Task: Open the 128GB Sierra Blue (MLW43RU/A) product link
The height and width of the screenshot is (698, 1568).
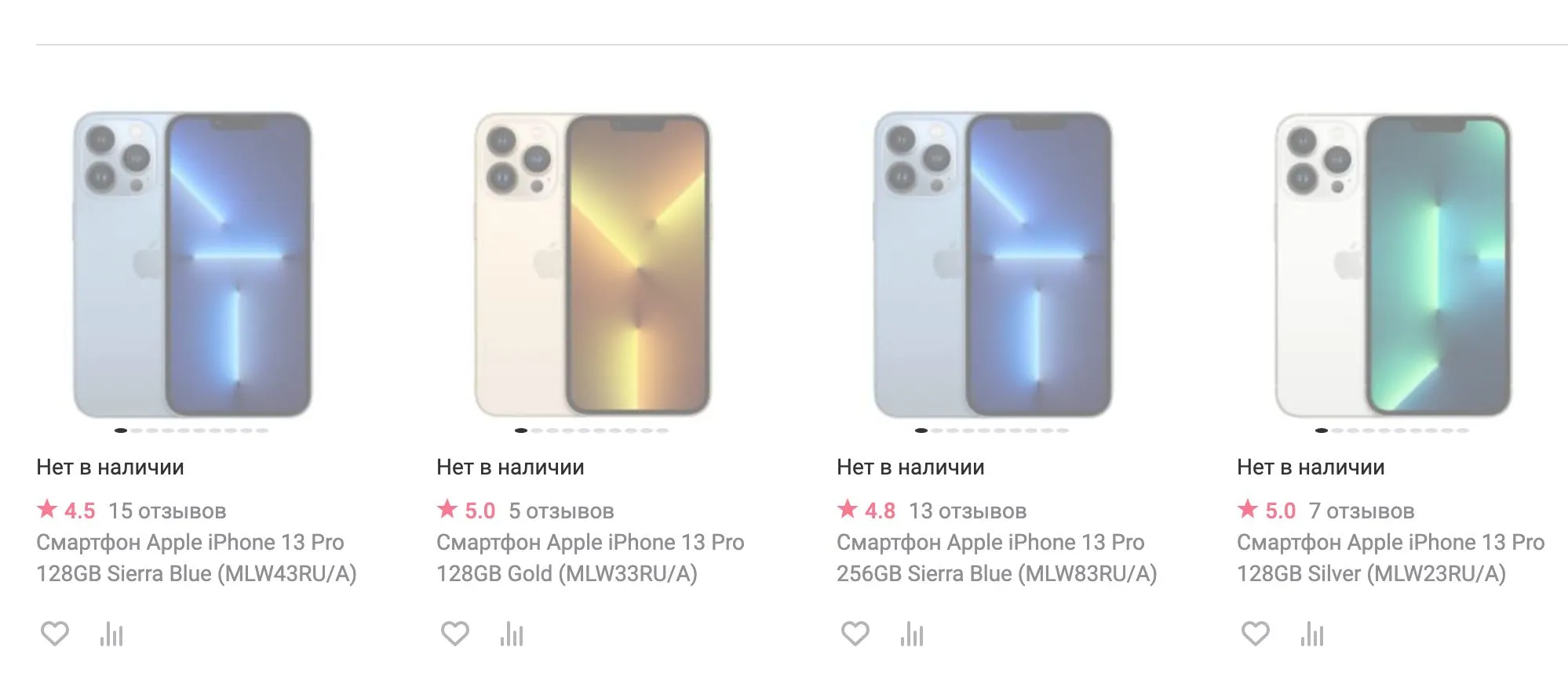Action: tap(196, 558)
